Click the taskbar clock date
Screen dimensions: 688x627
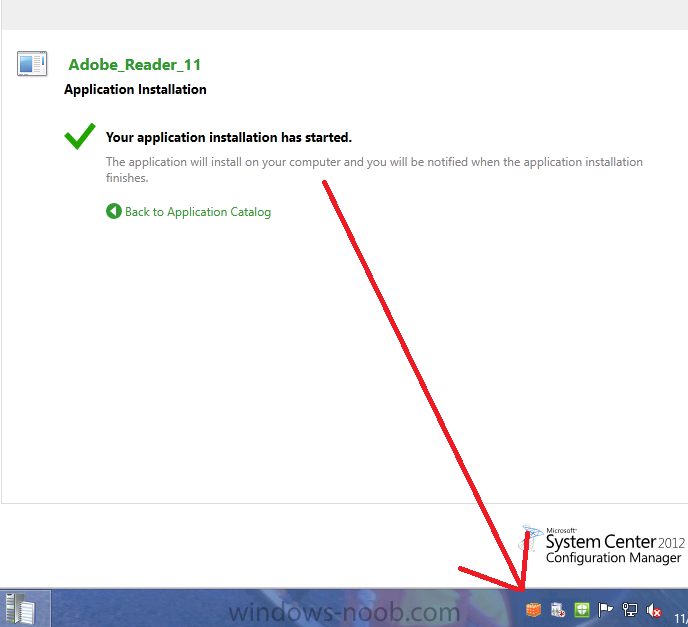(x=681, y=618)
